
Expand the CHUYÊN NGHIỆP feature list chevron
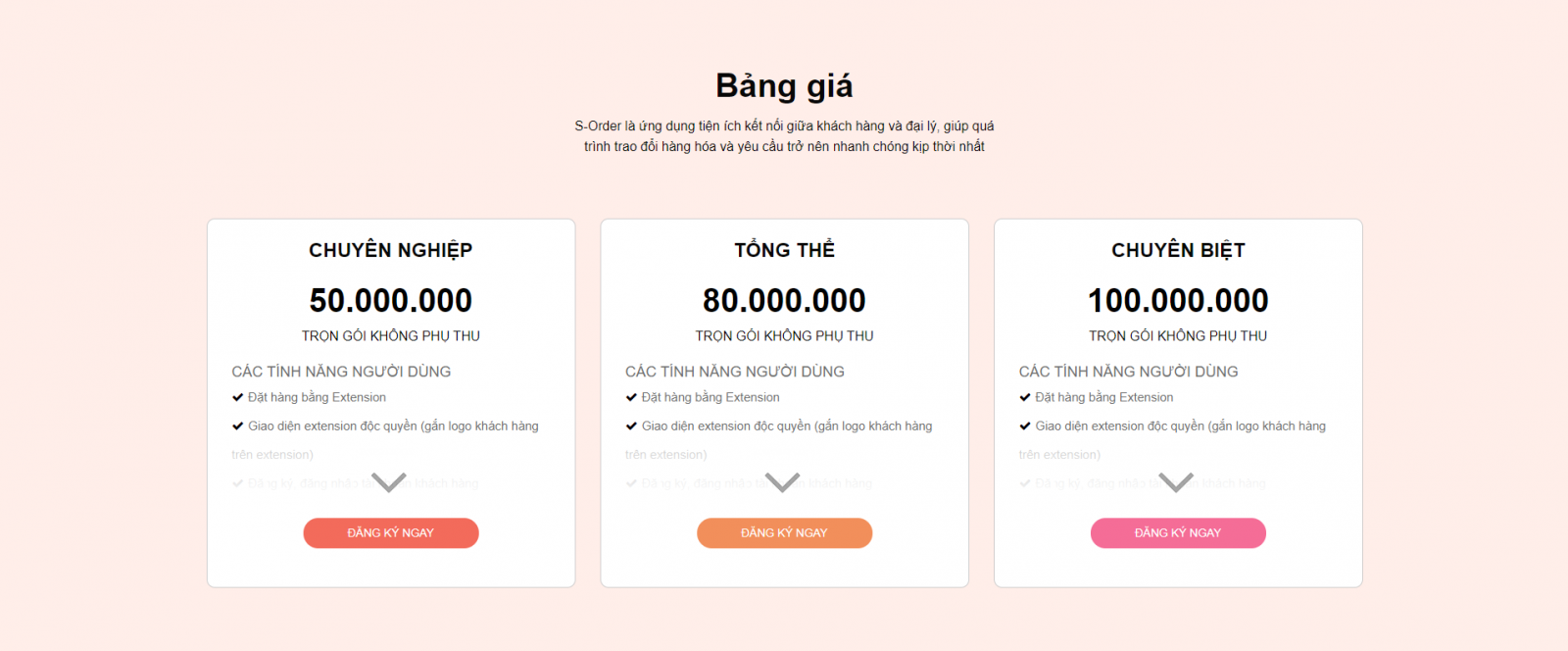(x=389, y=481)
